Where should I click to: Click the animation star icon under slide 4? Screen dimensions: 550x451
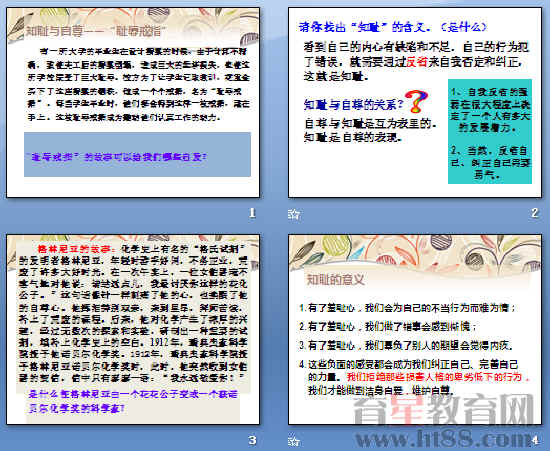point(294,441)
